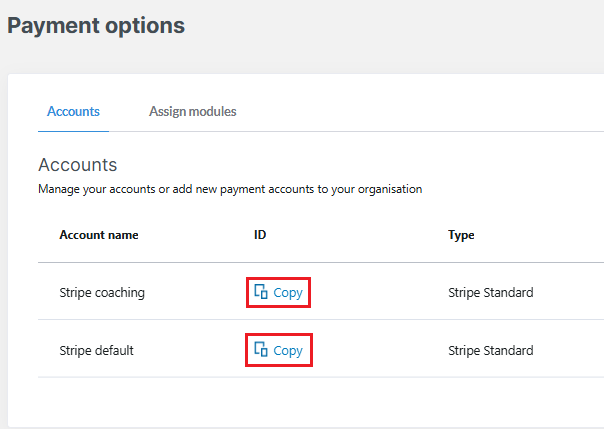This screenshot has height=429, width=604.
Task: Click the blue underline beneath the Accounts tab
Action: pyautogui.click(x=73, y=130)
